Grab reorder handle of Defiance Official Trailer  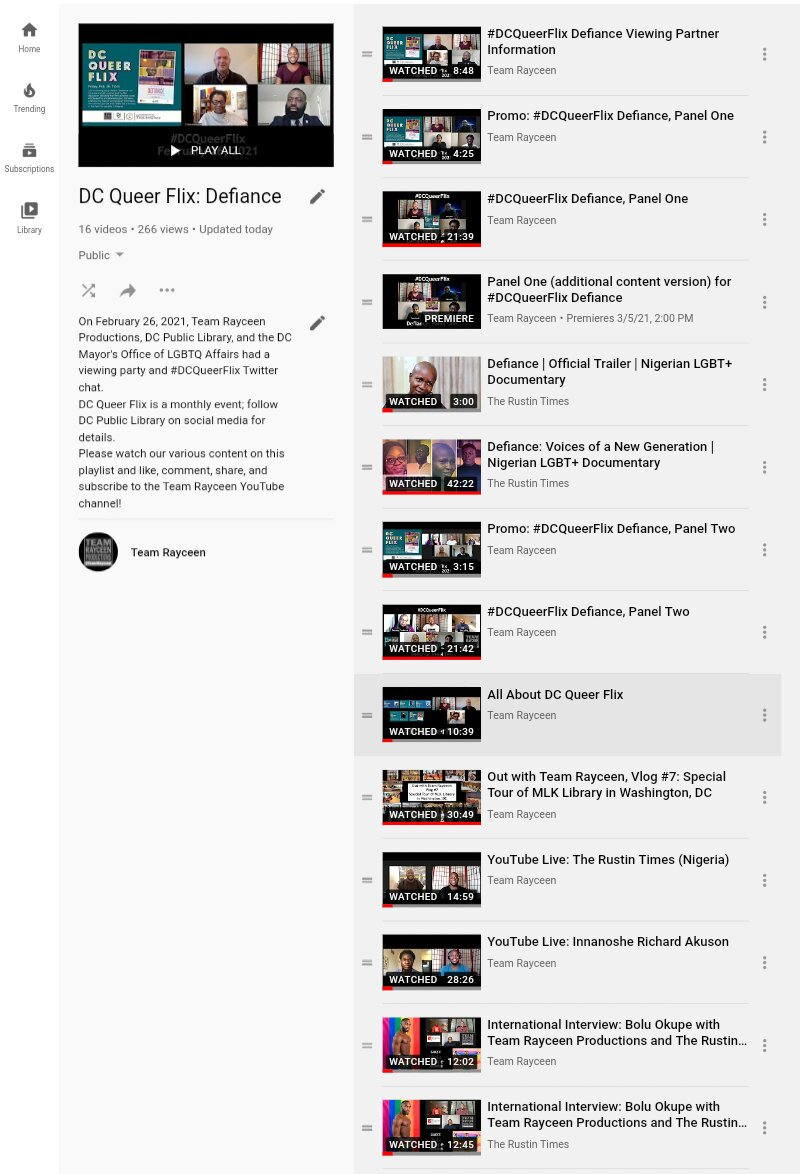coord(367,385)
